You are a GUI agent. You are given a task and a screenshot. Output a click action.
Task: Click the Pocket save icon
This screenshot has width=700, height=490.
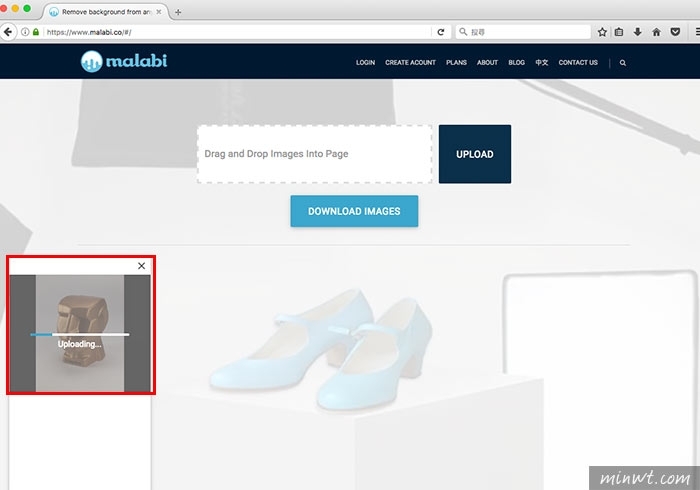(675, 32)
